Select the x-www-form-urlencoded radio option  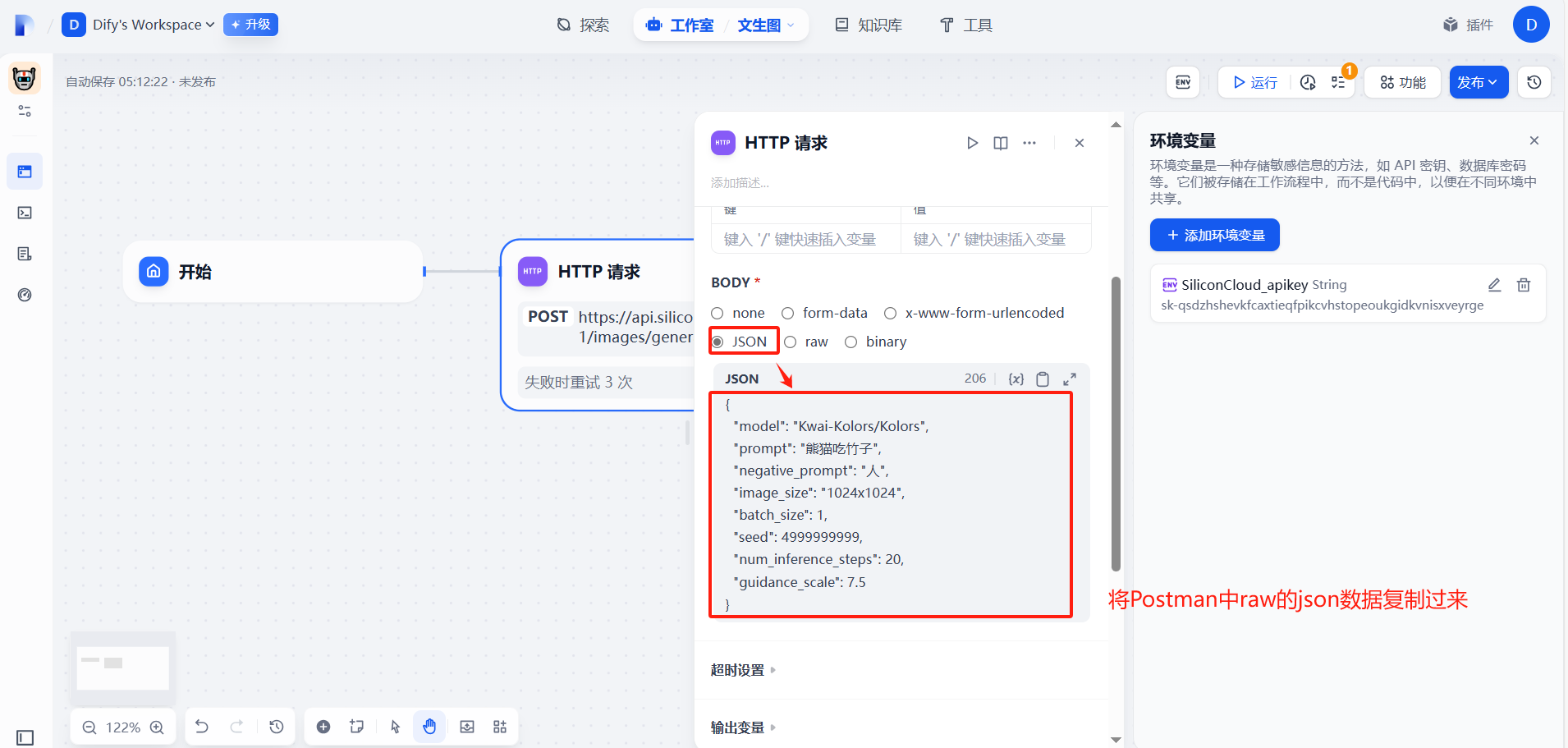(x=890, y=313)
